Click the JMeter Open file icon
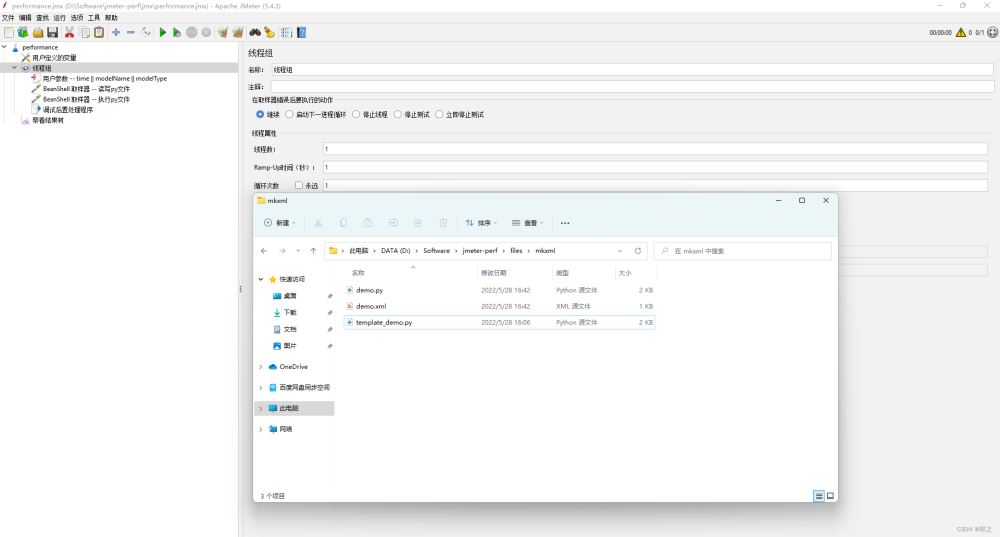The height and width of the screenshot is (537, 1000). [38, 33]
